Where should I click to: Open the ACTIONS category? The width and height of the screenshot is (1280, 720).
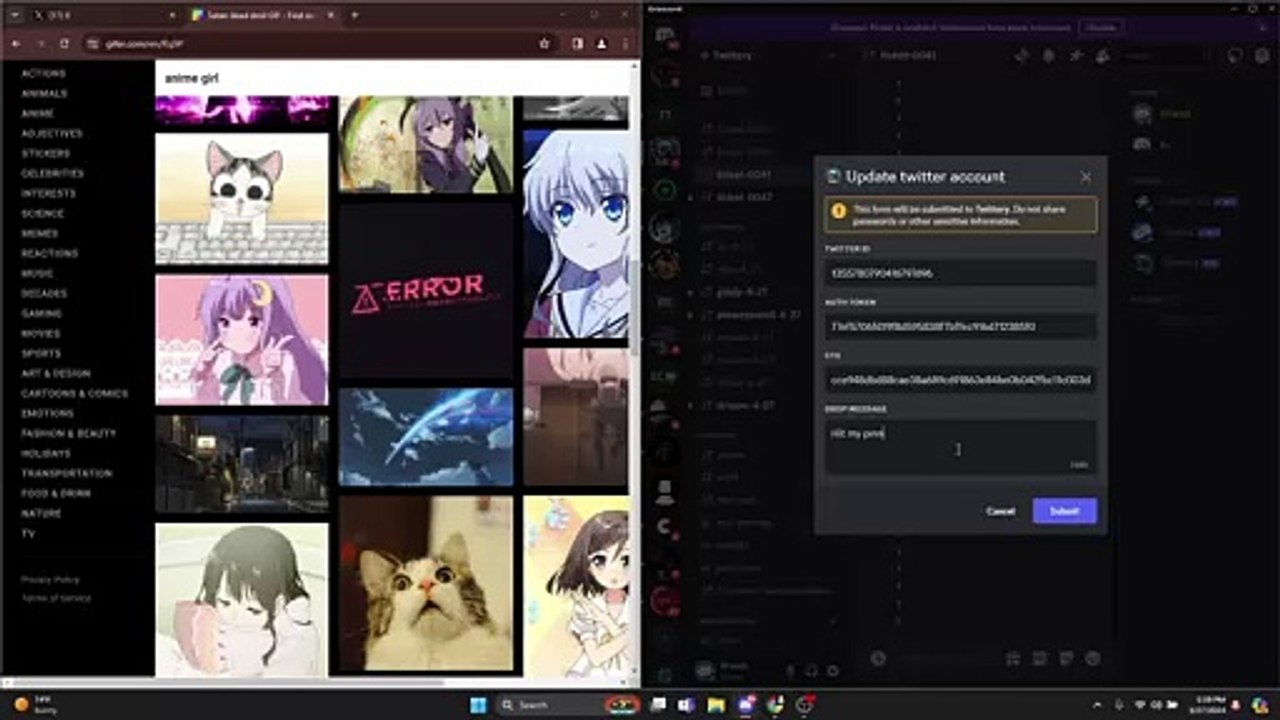pos(43,74)
